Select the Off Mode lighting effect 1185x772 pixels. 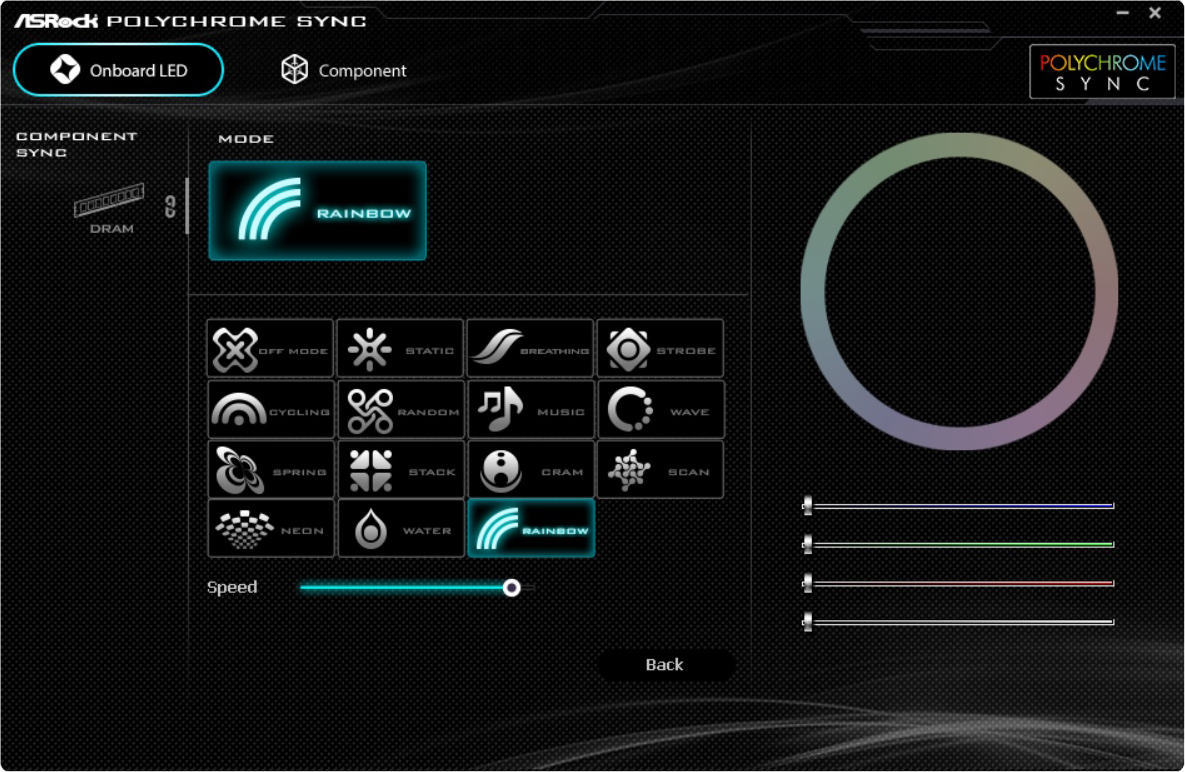click(x=270, y=349)
